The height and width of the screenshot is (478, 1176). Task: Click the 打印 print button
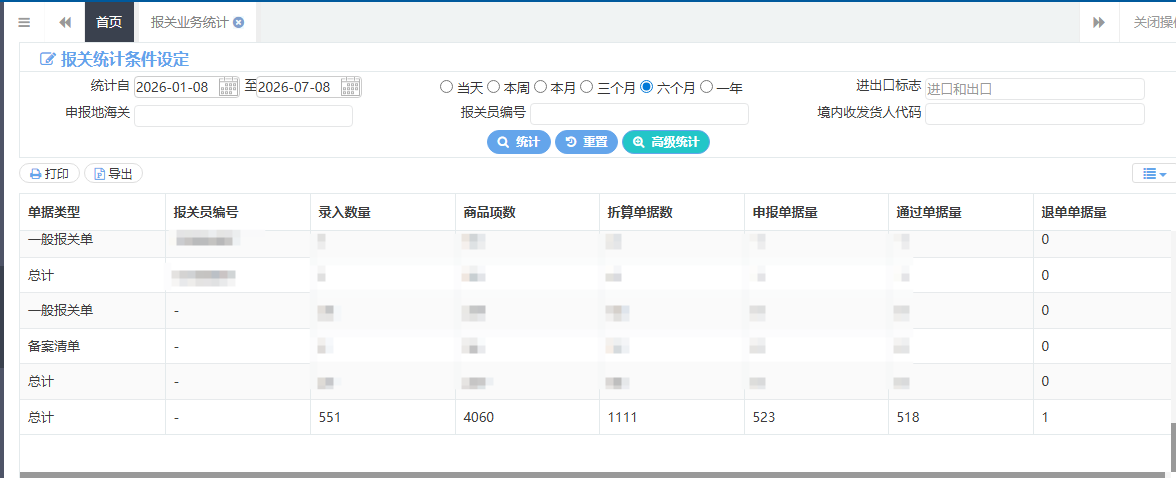[50, 173]
